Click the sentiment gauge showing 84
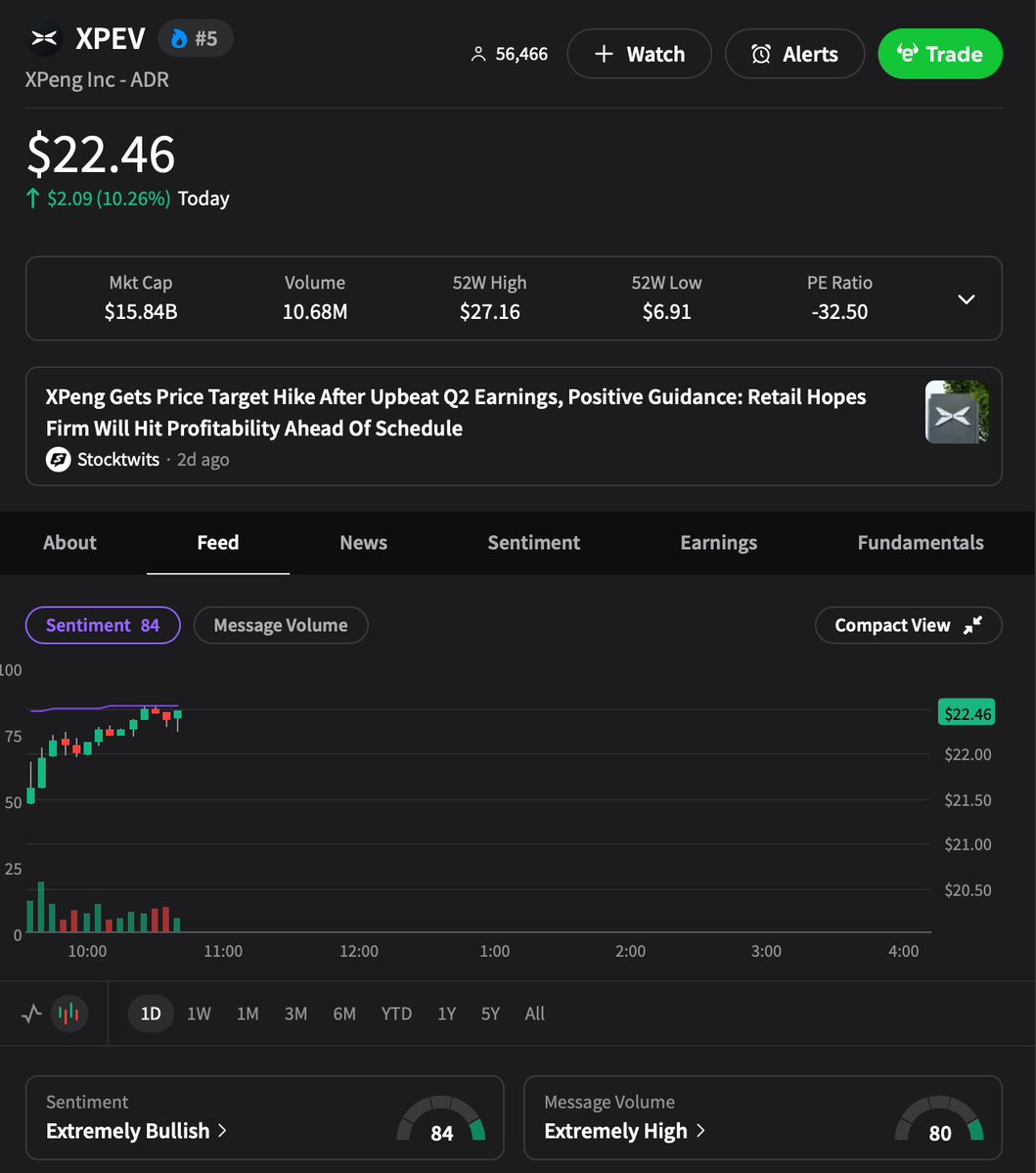1036x1173 pixels. point(441,1120)
